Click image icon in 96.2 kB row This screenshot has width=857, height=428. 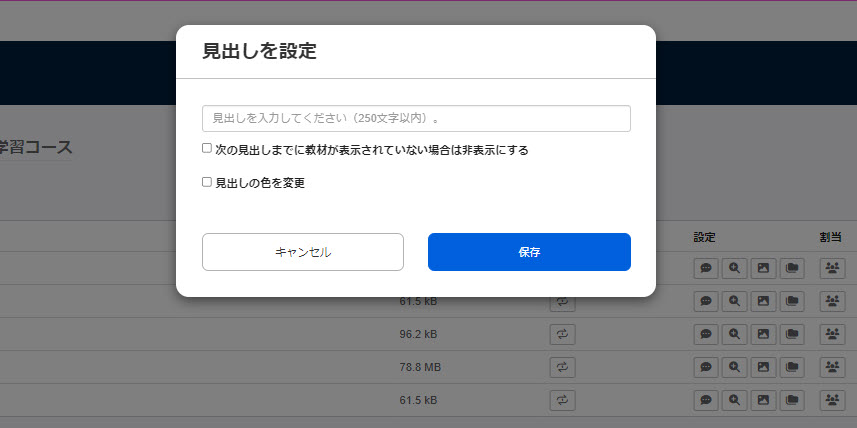[763, 334]
